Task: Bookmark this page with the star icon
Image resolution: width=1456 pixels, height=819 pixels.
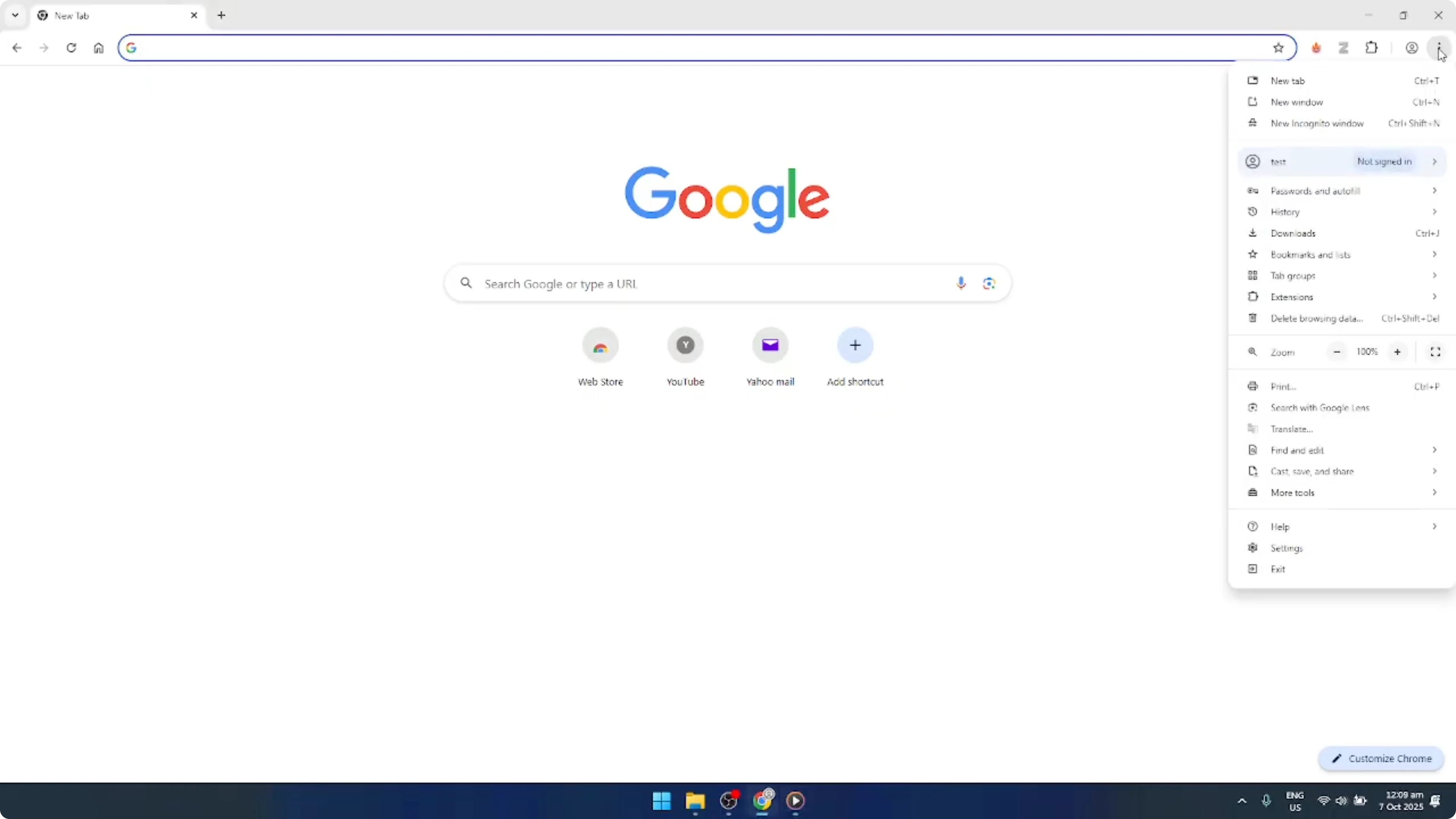Action: click(1279, 48)
